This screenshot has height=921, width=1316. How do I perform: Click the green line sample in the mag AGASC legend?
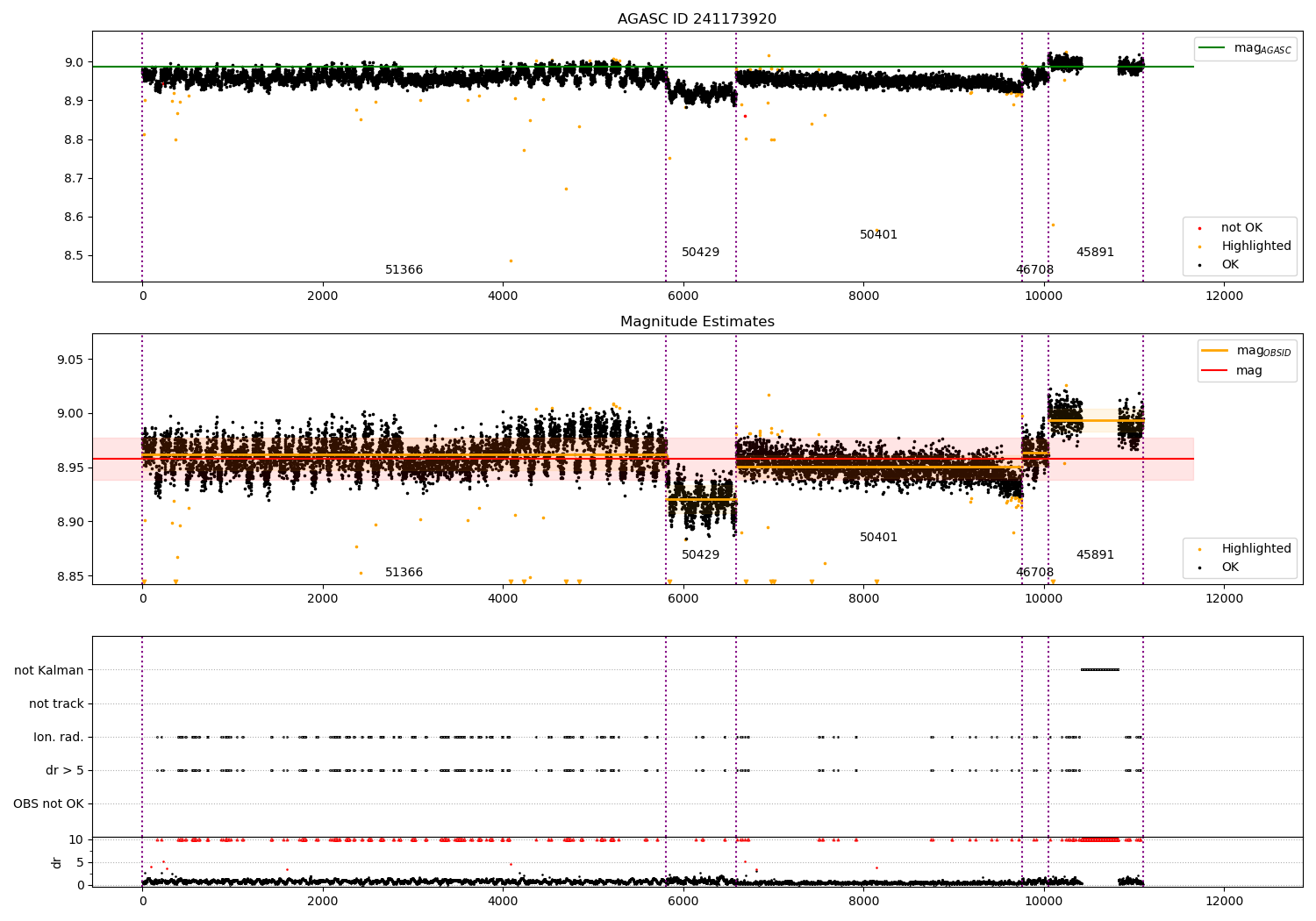pyautogui.click(x=1212, y=47)
